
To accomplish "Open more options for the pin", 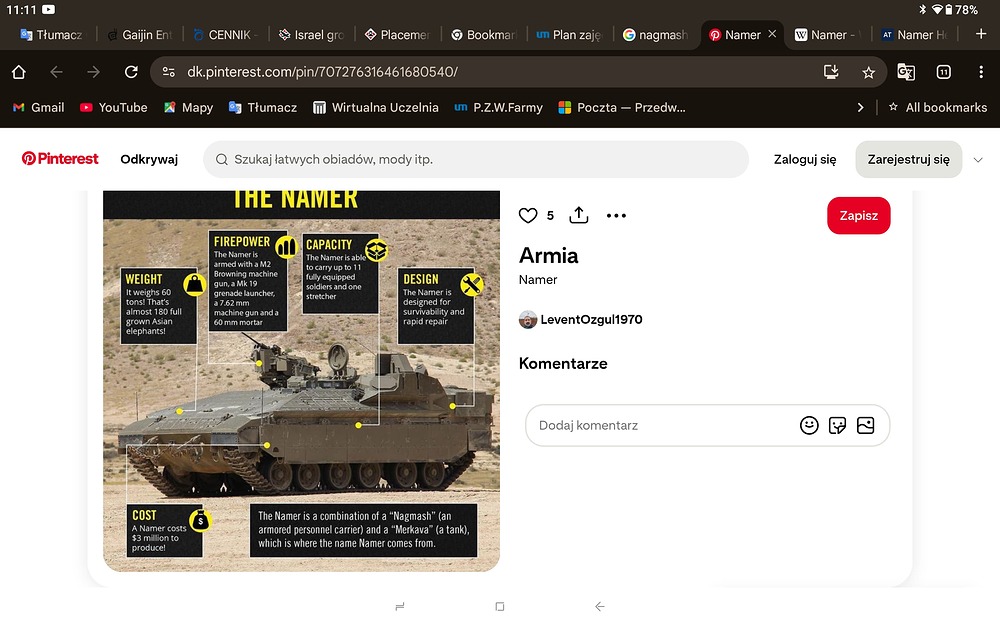I will point(616,216).
